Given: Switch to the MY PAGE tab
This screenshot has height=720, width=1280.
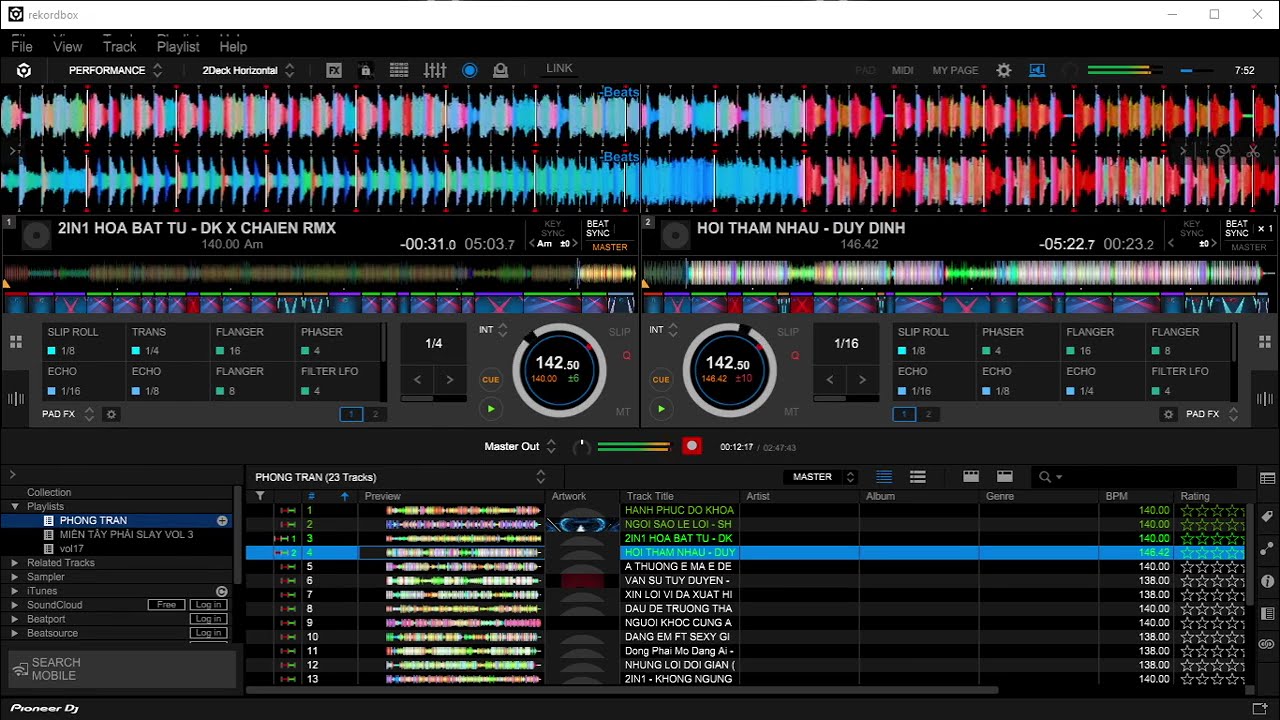Looking at the screenshot, I should click(955, 70).
